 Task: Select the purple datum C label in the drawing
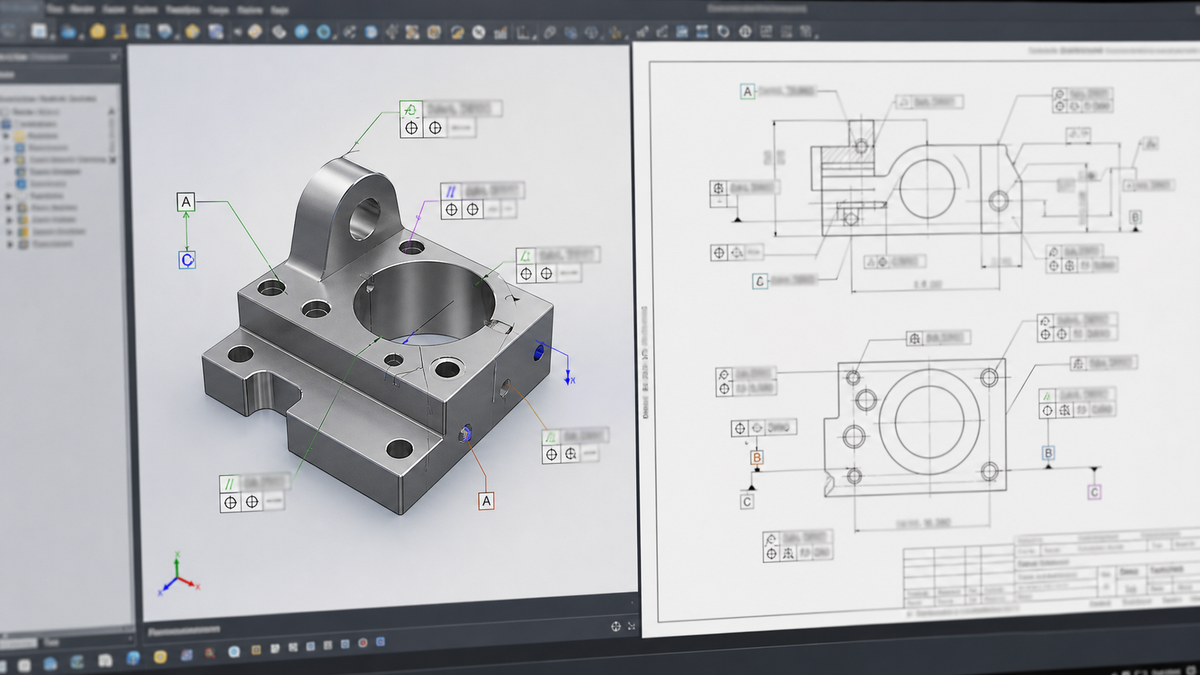click(1094, 492)
